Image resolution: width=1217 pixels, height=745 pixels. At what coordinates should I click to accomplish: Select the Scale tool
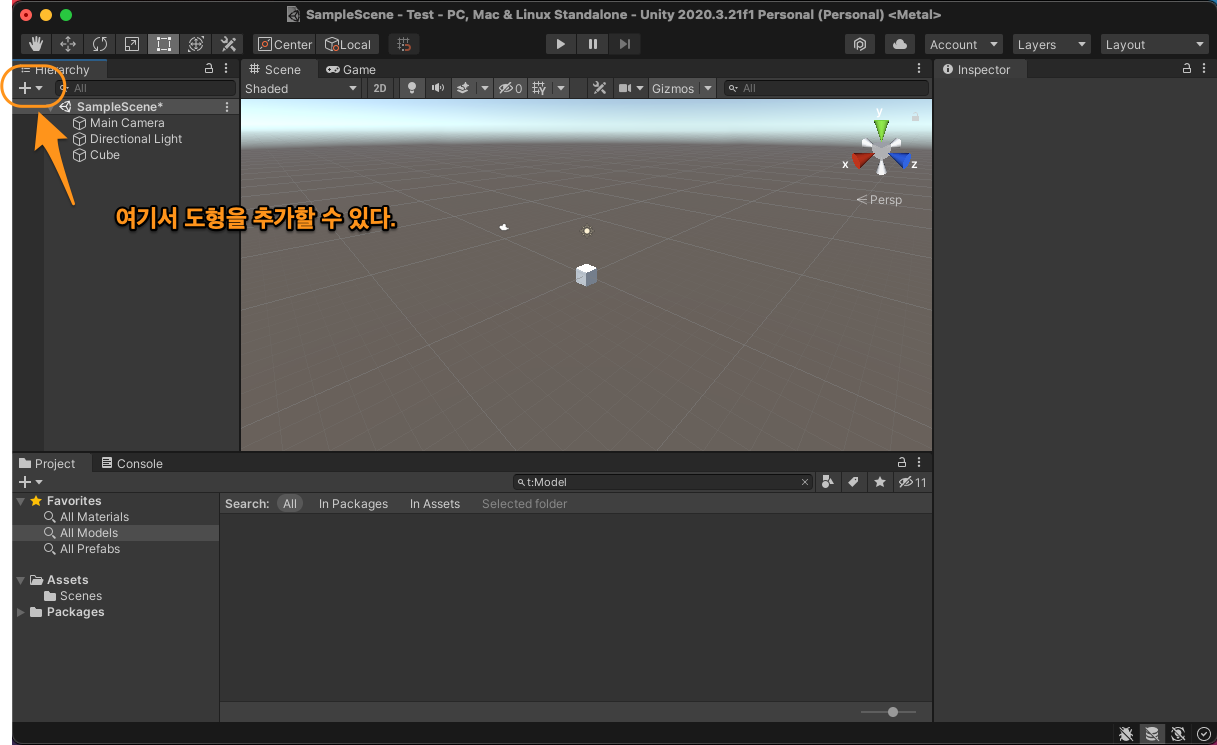pos(132,44)
